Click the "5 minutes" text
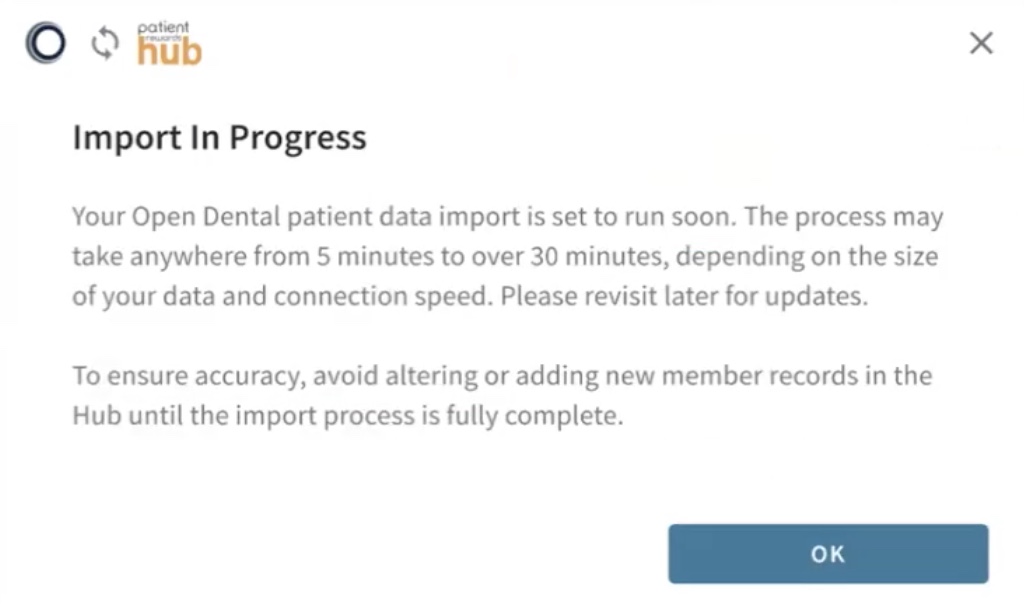 pyautogui.click(x=375, y=257)
